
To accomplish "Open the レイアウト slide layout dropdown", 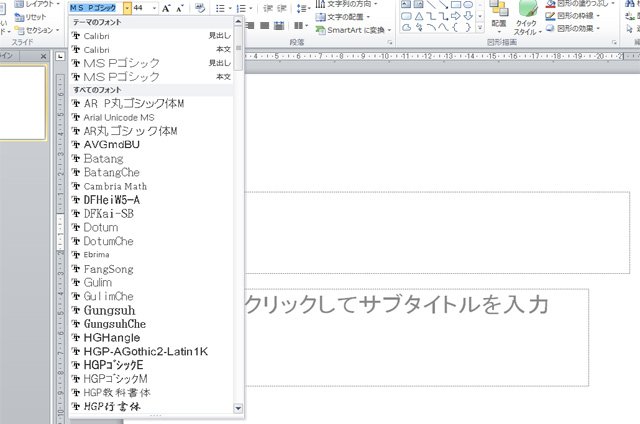I will [38, 4].
